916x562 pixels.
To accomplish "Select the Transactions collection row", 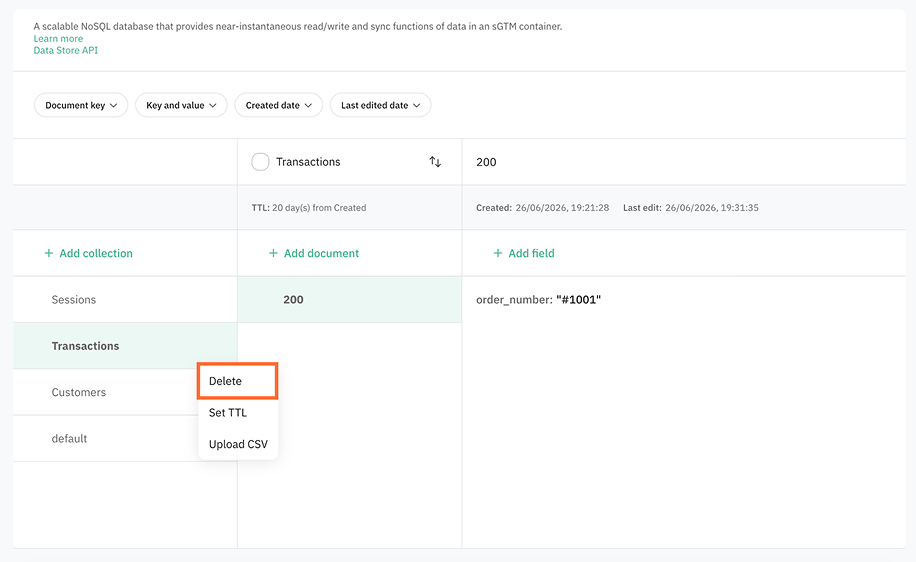I will pos(125,346).
